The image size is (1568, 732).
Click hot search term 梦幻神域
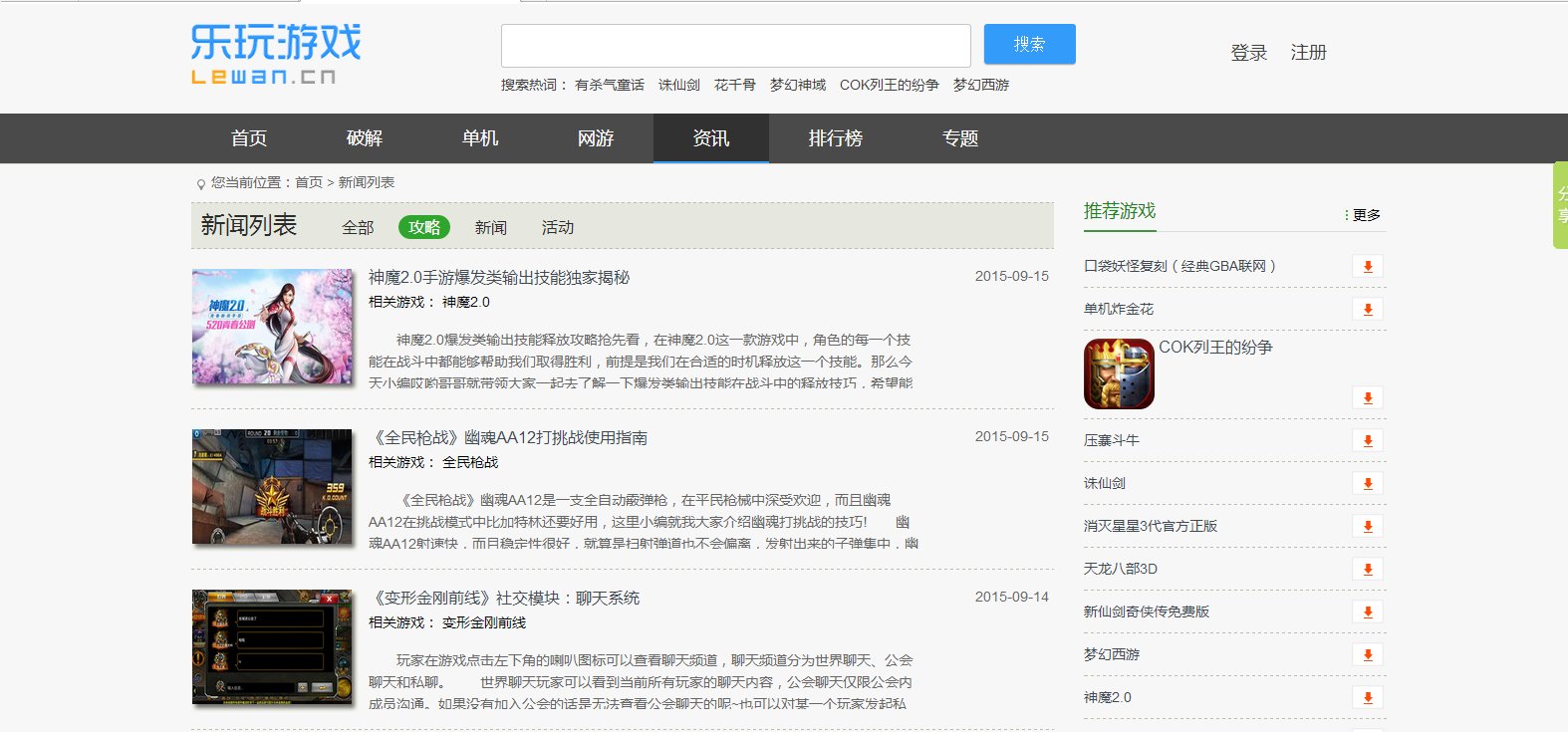click(798, 85)
